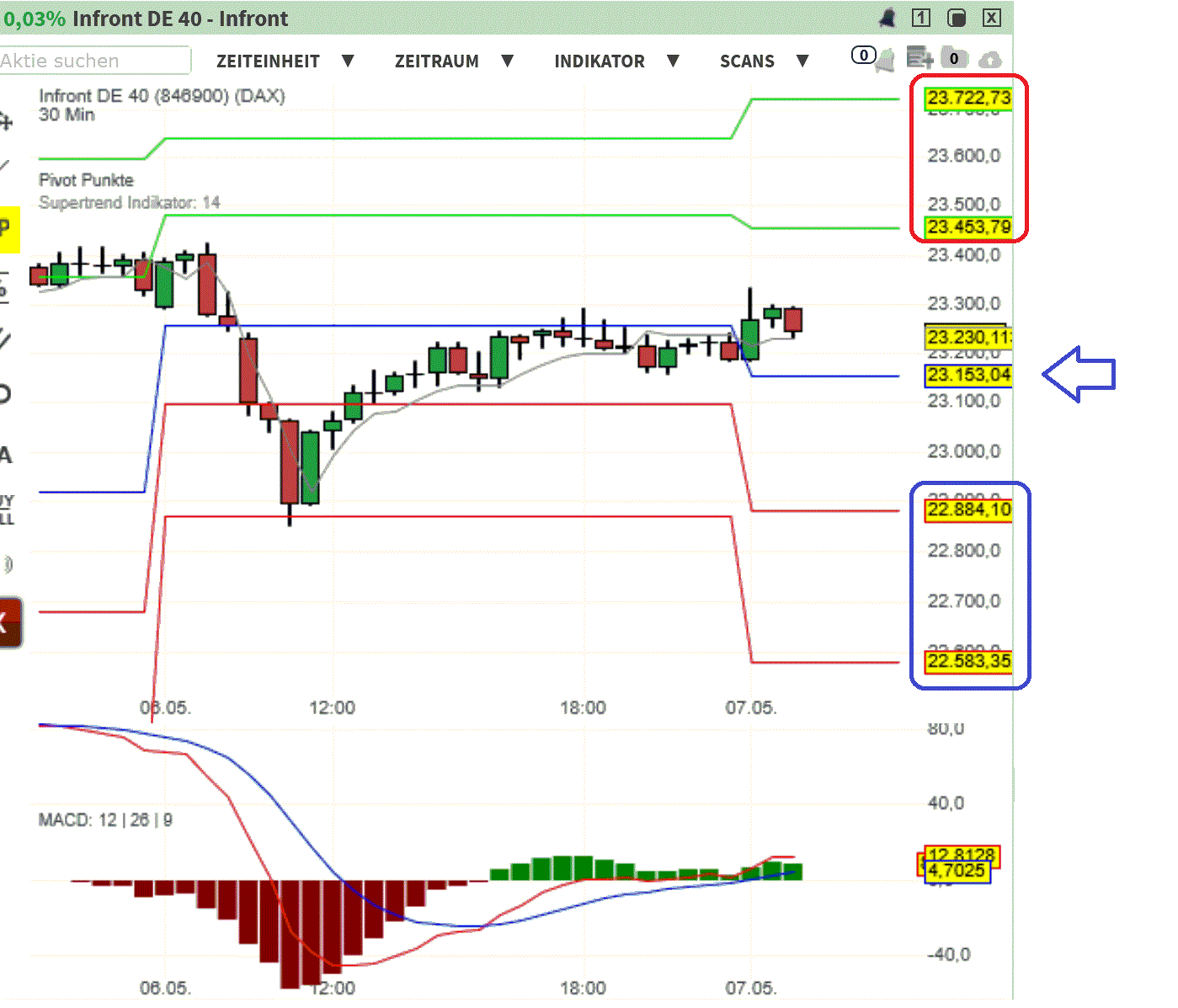Click the Aktie suchen search field
This screenshot has height=1008, width=1178.
[x=93, y=60]
